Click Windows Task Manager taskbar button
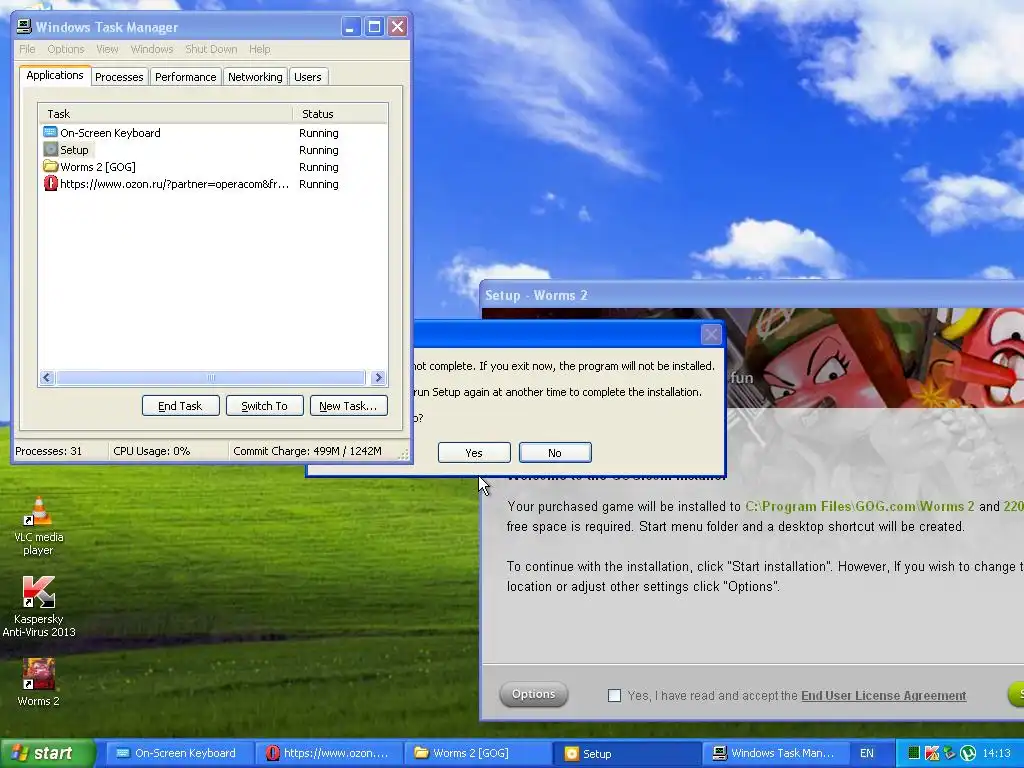The width and height of the screenshot is (1024, 768). [x=775, y=753]
